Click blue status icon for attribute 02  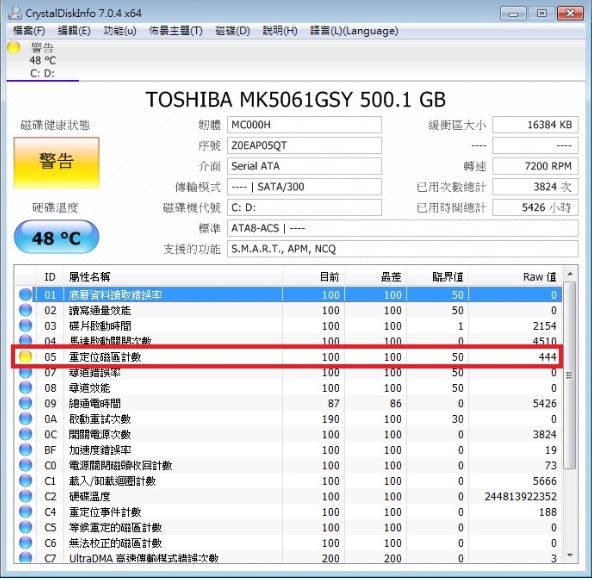(x=25, y=310)
